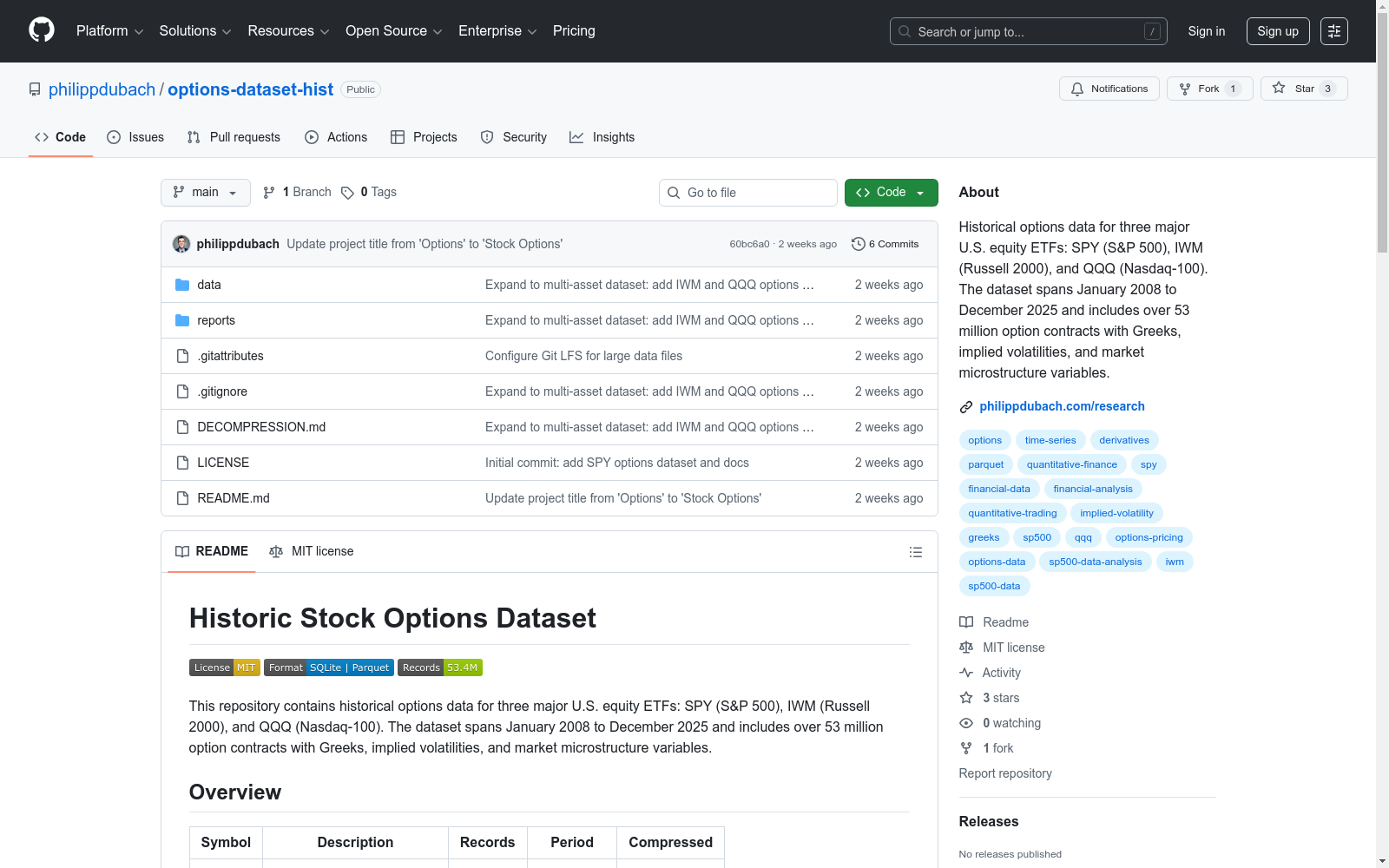Click the Records 53.4M badge
The height and width of the screenshot is (868, 1389).
pyautogui.click(x=440, y=667)
